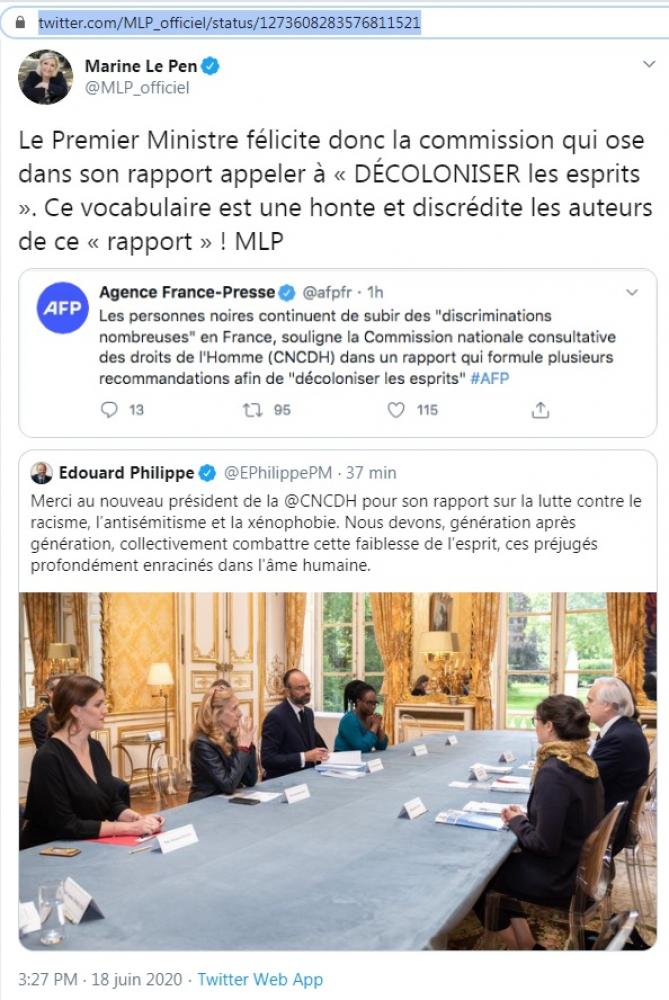Screen dimensions: 669x1000
Task: Click the @afpfr handle
Action: [327, 292]
